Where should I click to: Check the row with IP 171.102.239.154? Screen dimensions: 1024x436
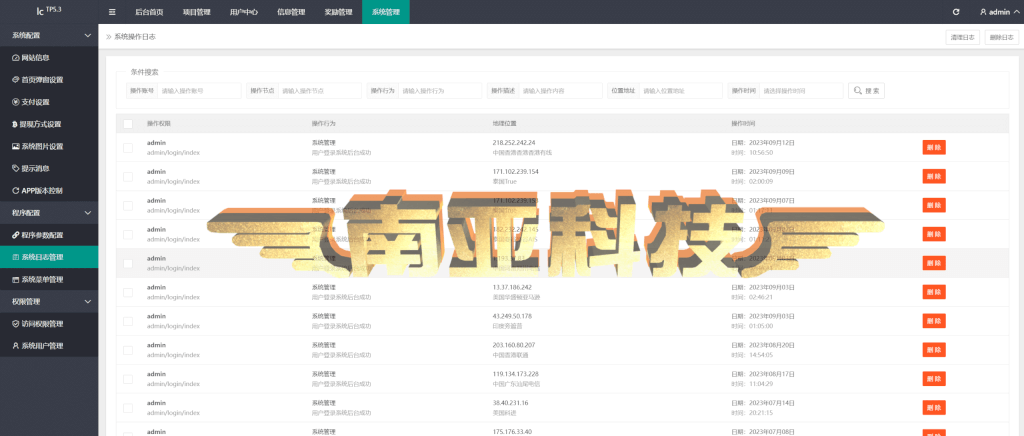[127, 176]
